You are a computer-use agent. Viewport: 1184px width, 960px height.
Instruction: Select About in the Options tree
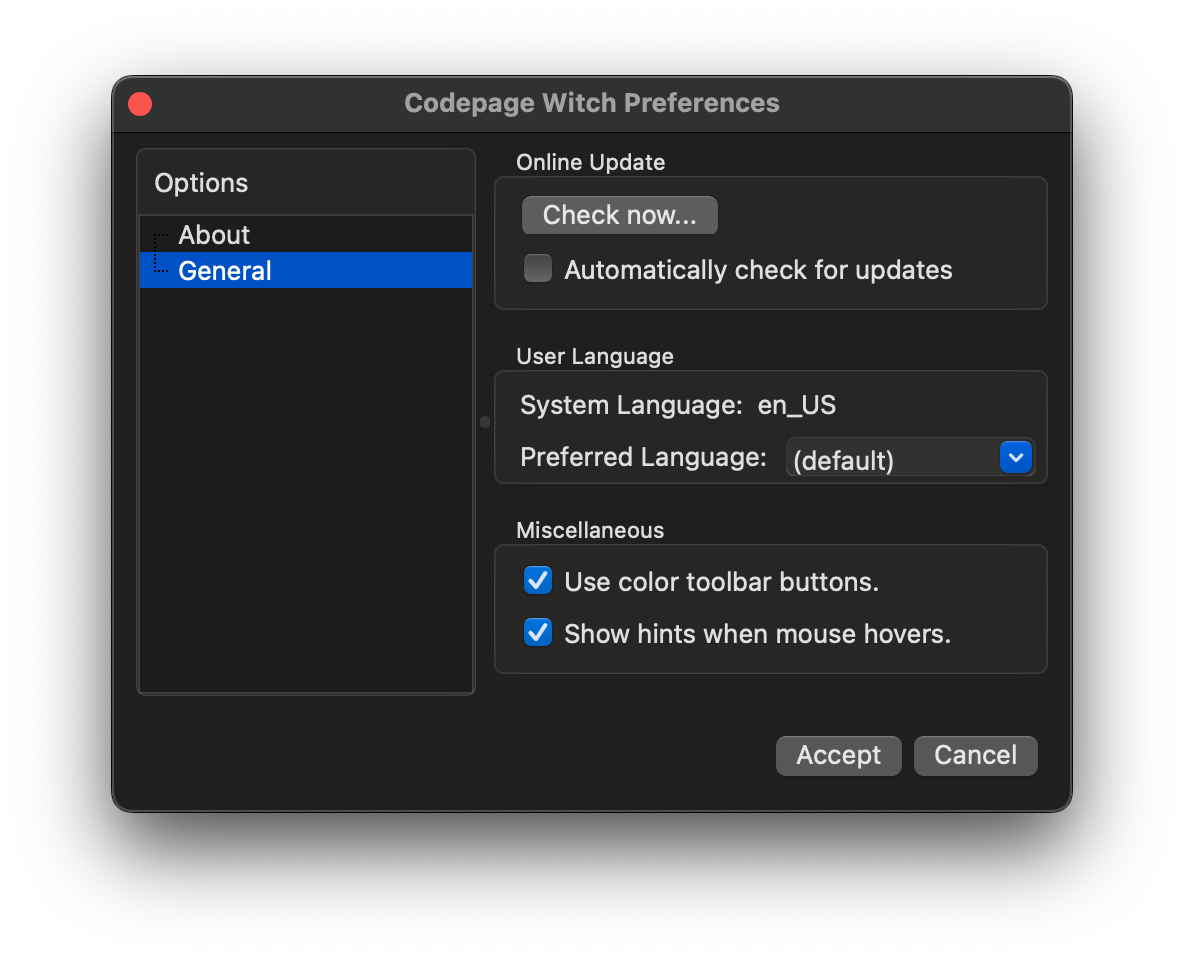tap(214, 235)
